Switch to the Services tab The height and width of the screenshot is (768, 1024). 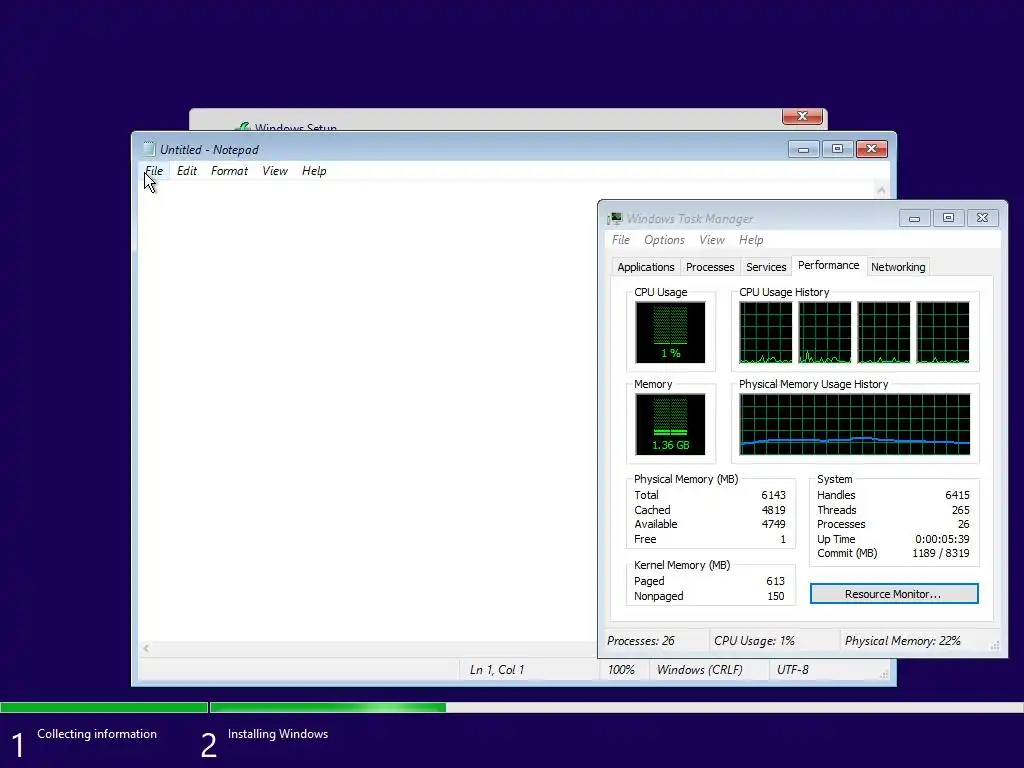tap(766, 267)
